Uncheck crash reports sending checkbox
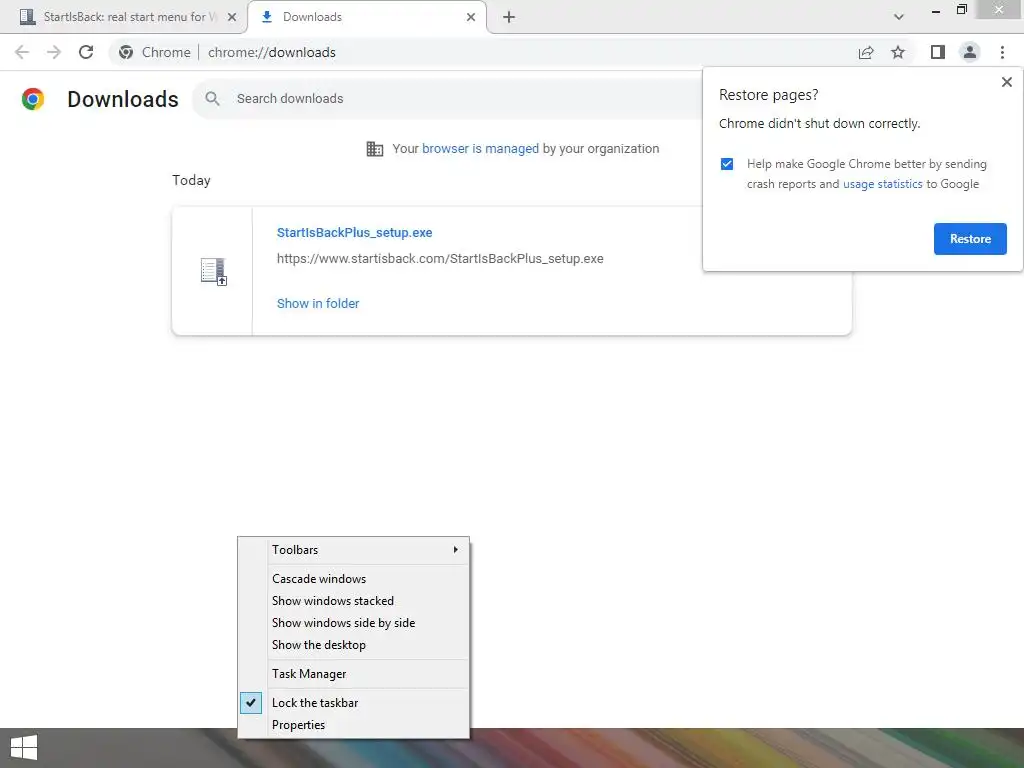The image size is (1024, 768). (x=727, y=164)
